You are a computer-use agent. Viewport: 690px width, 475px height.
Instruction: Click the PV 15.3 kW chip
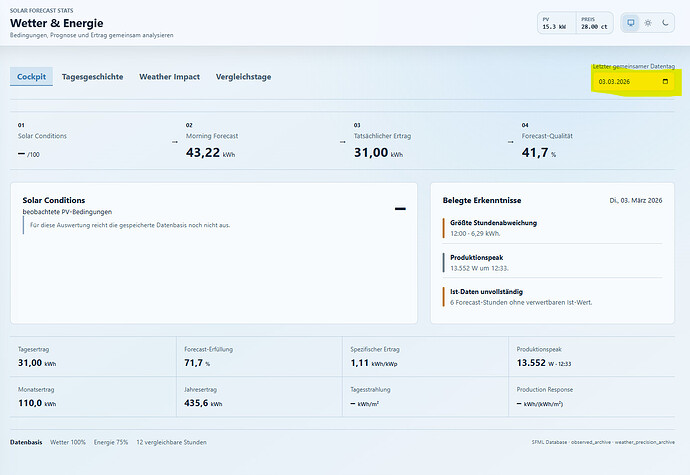557,23
